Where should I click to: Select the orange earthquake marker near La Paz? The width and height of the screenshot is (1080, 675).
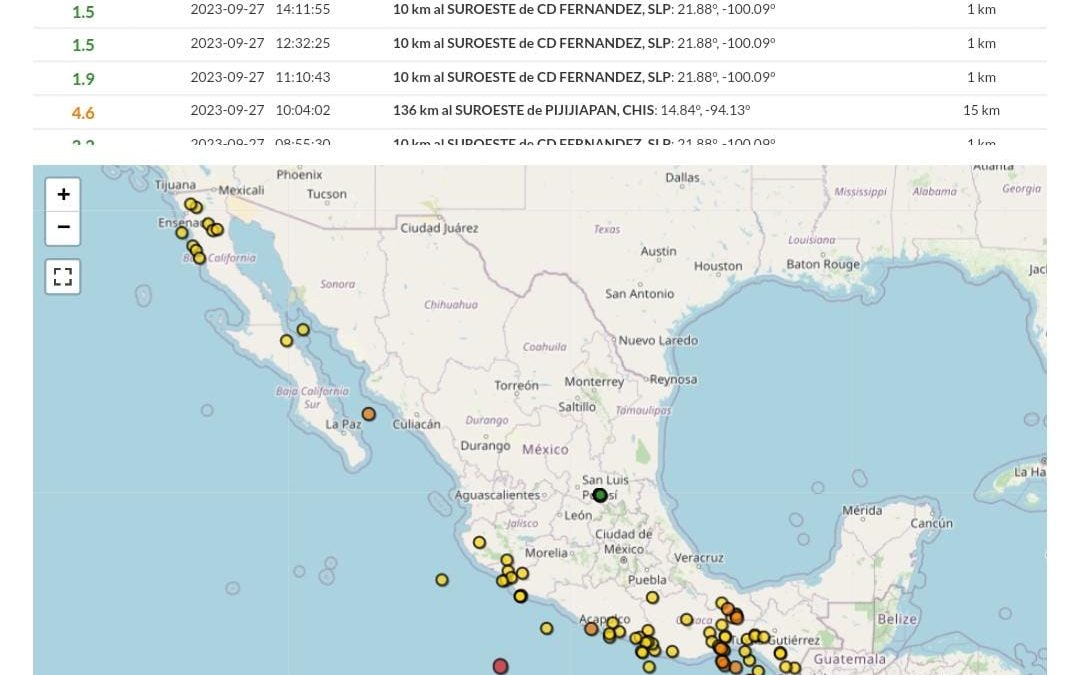click(368, 414)
